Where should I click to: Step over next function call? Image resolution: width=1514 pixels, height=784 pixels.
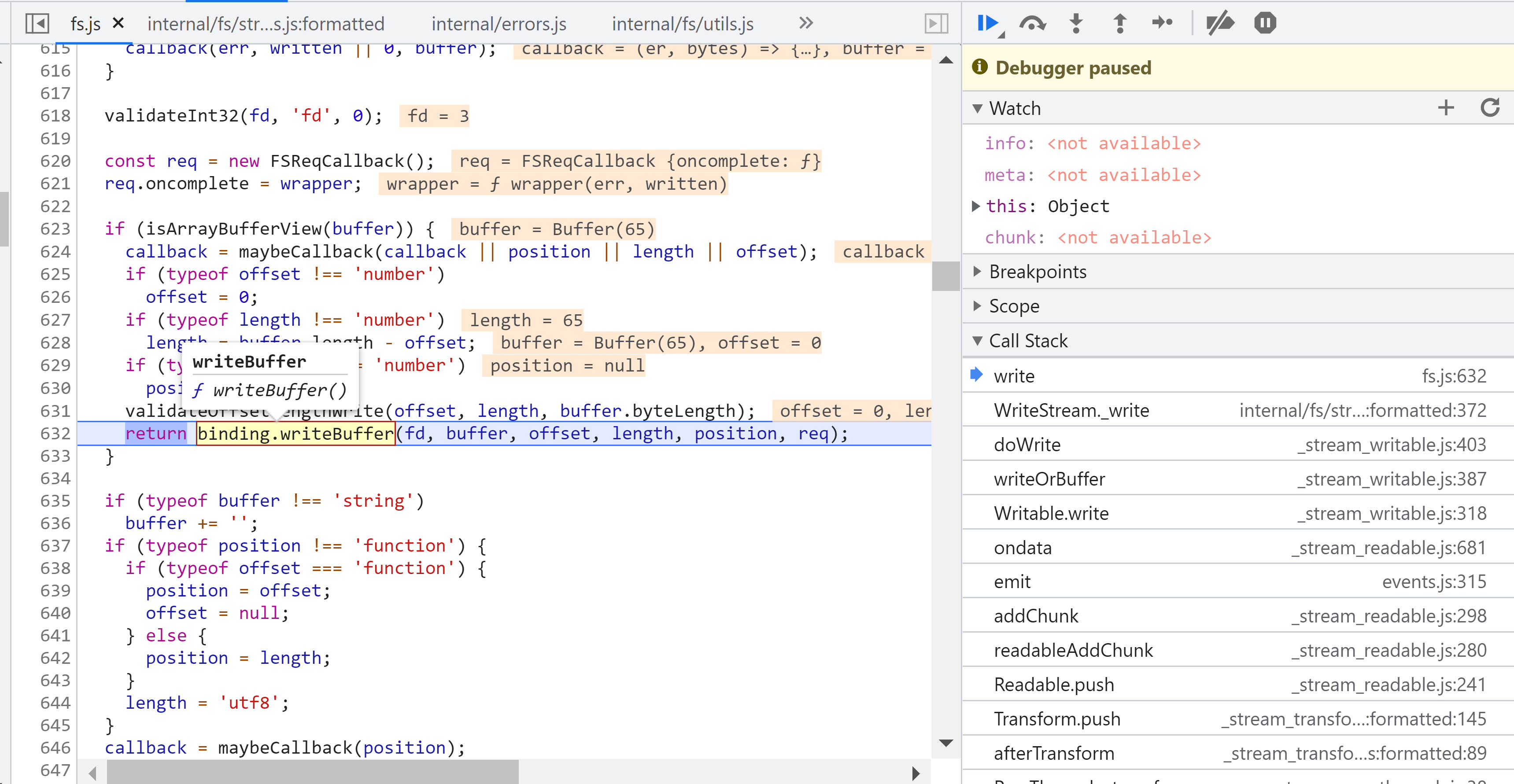(1032, 23)
